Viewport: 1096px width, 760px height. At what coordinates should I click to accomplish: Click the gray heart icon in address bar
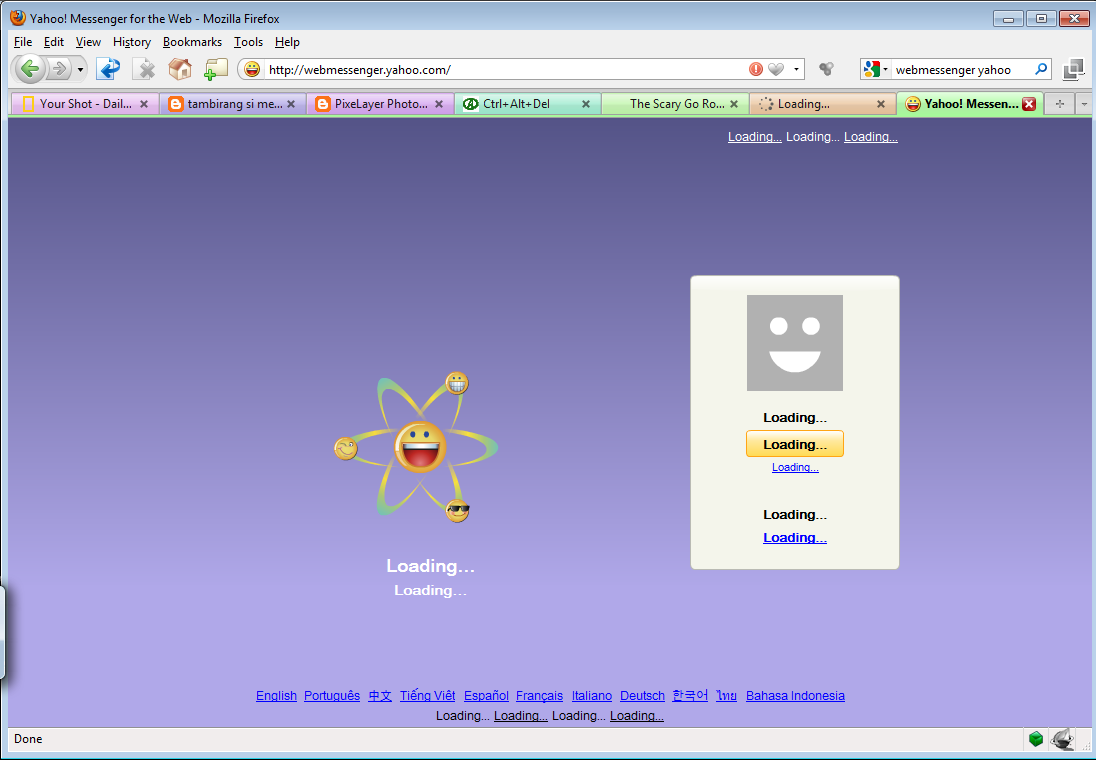point(776,69)
